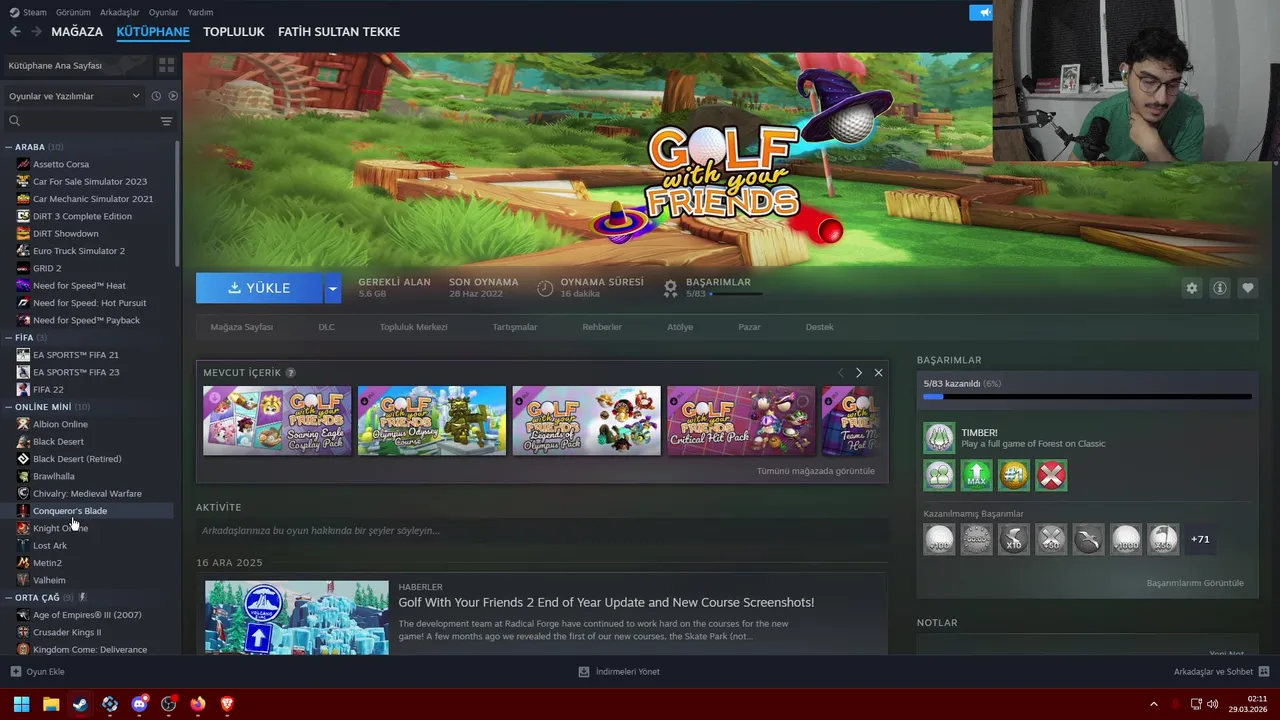Click the green MAX achievement icon
The height and width of the screenshot is (720, 1280).
976,475
